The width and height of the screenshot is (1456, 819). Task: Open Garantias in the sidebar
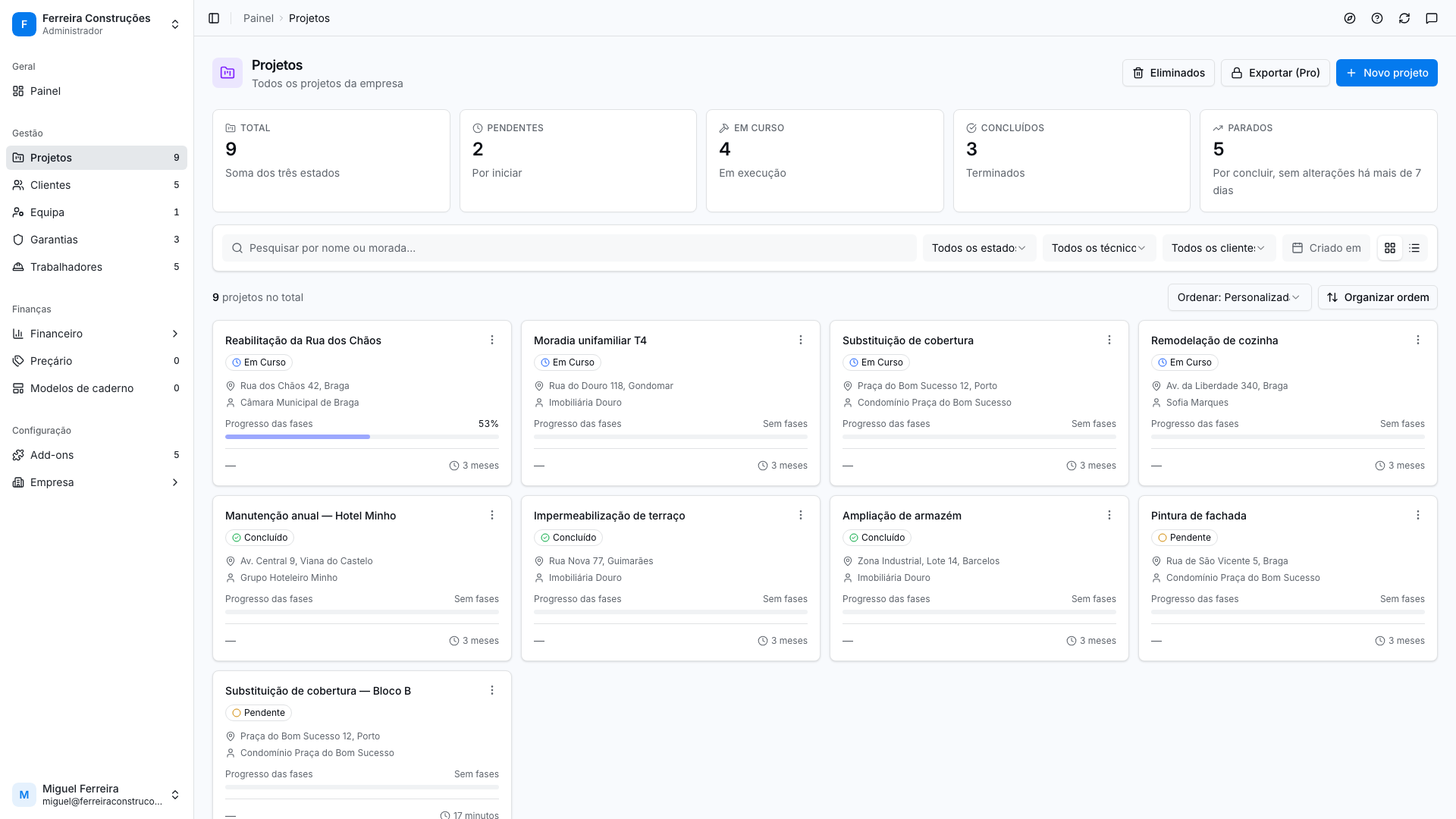click(x=97, y=240)
